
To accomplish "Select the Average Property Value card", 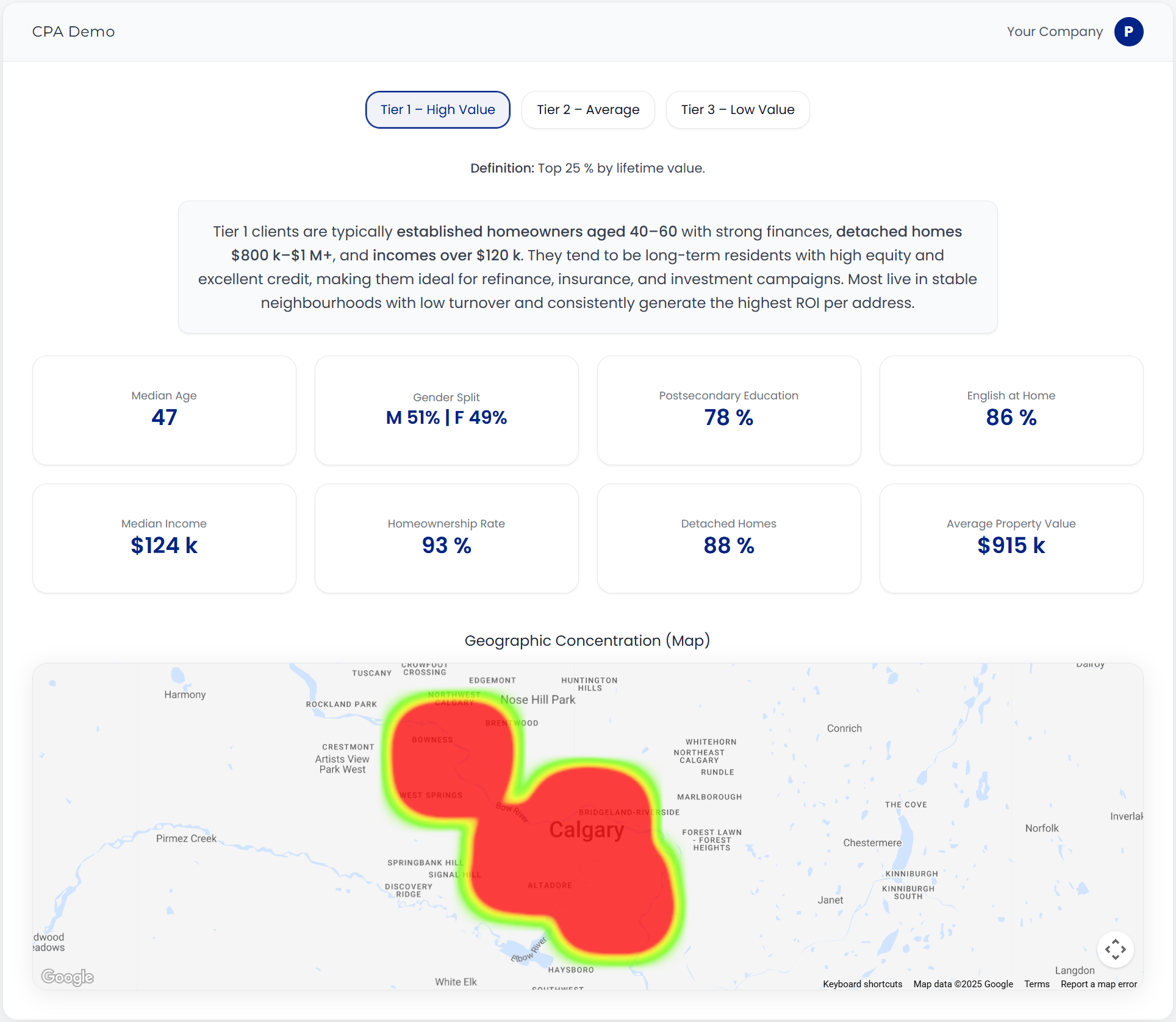I will click(x=1011, y=538).
